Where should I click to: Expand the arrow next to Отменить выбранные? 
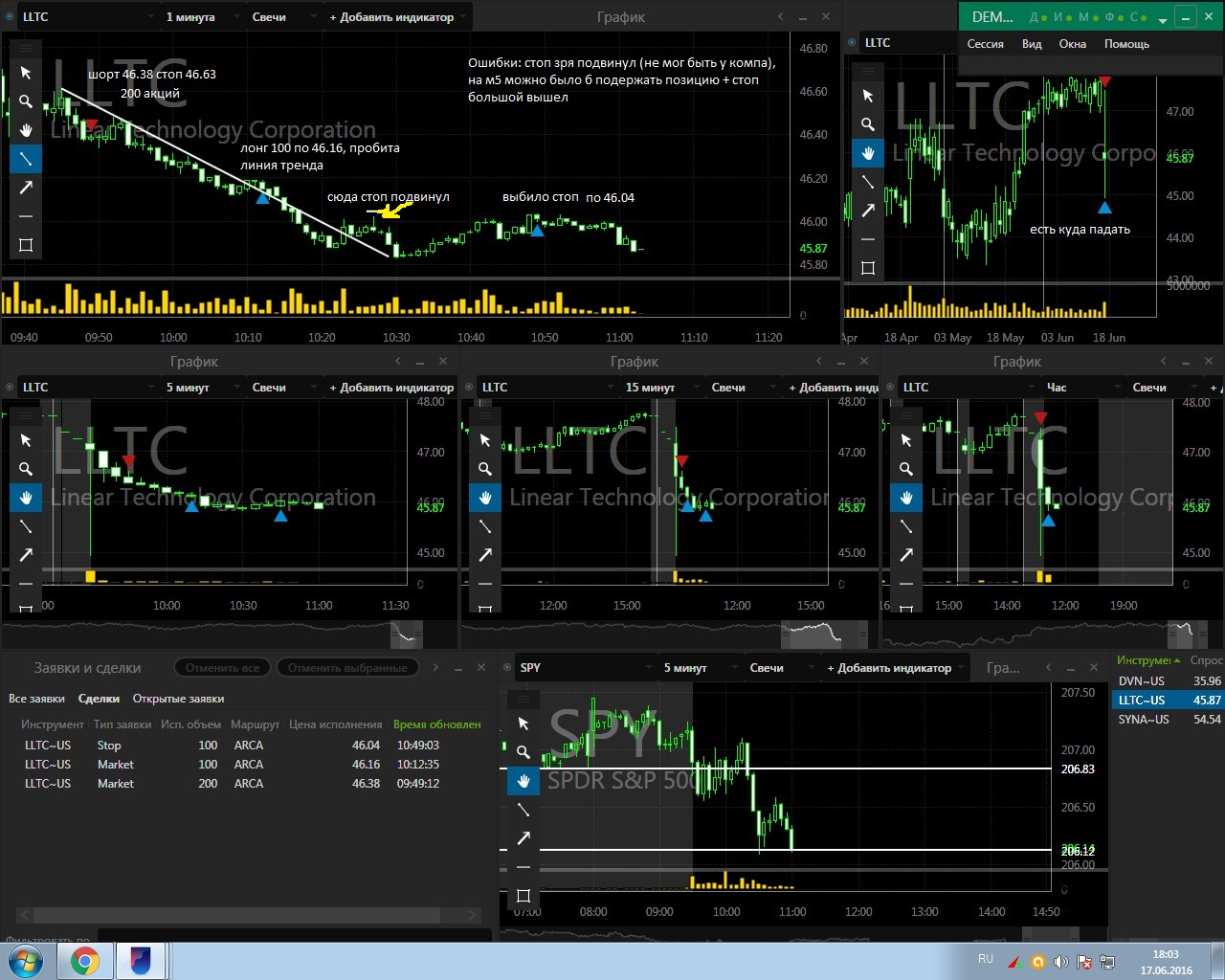435,667
